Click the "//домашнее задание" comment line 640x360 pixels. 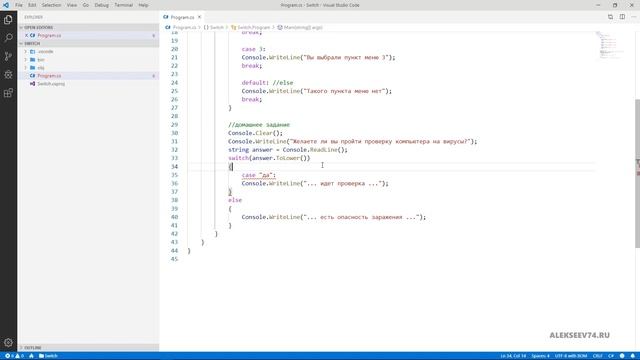(259, 124)
